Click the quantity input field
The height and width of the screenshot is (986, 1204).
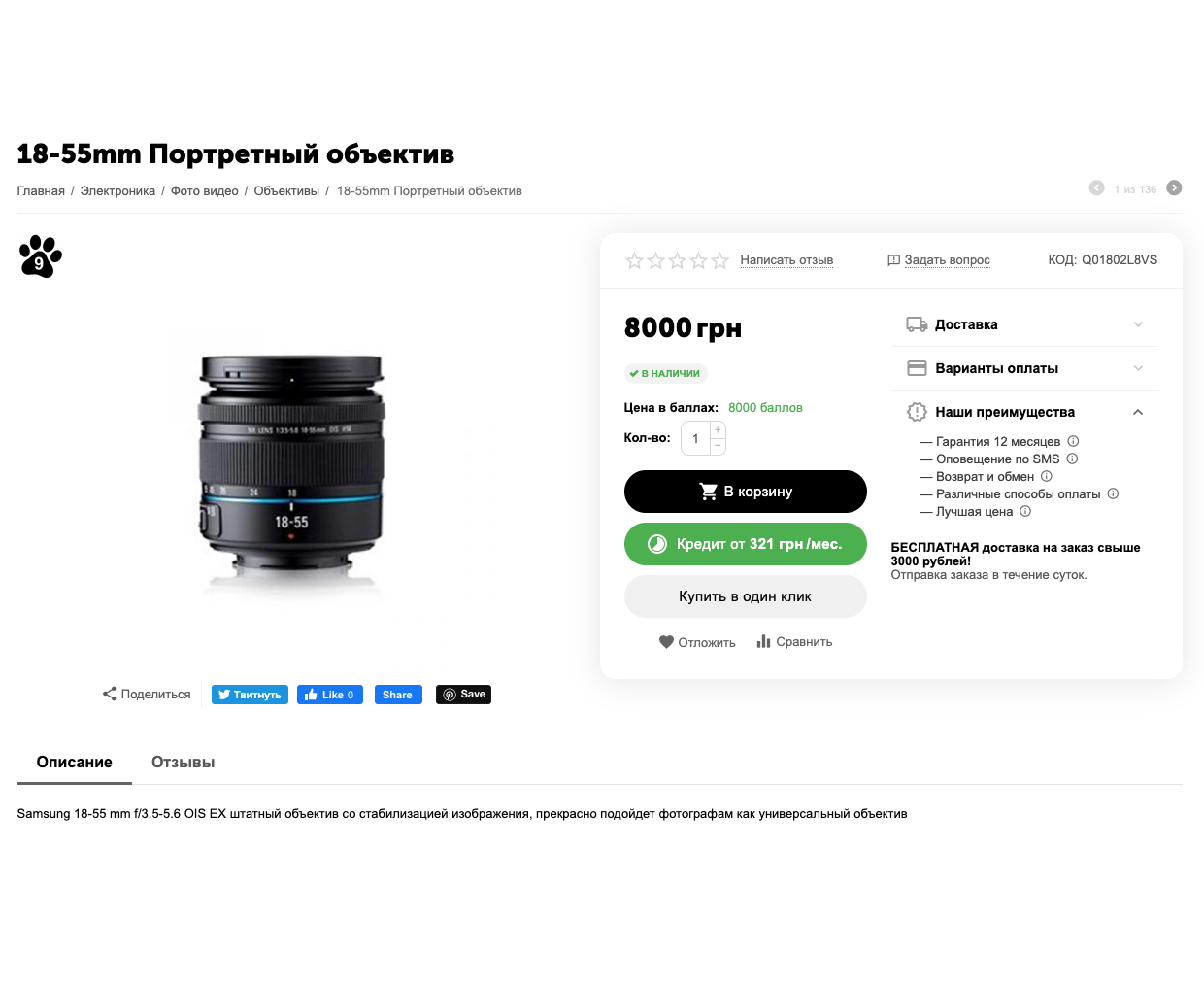(695, 438)
